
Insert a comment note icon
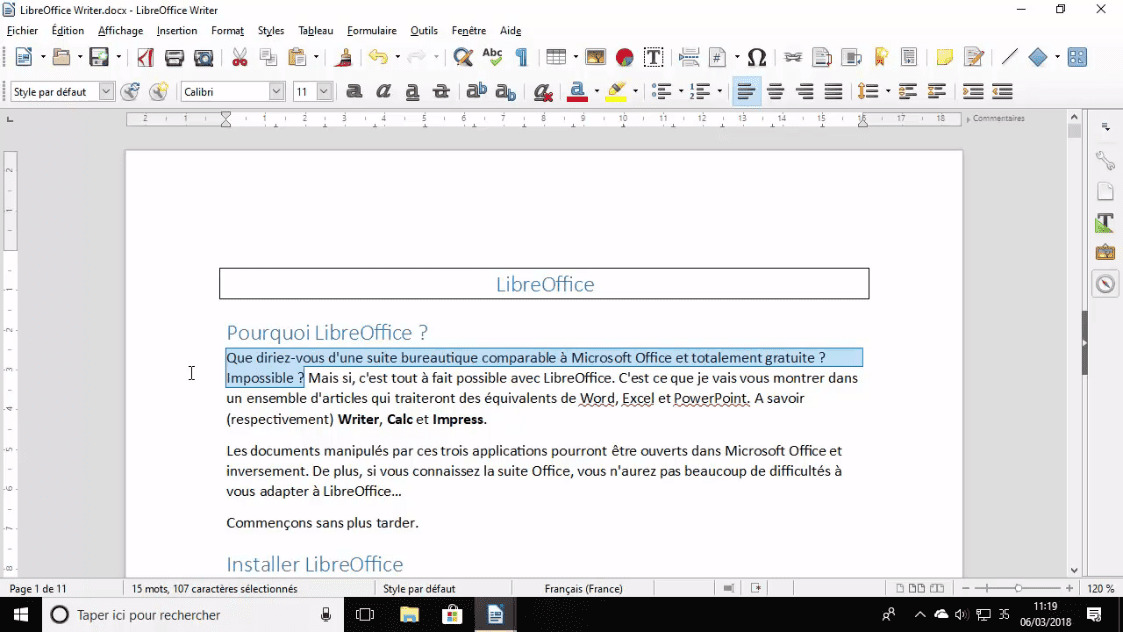tap(944, 57)
